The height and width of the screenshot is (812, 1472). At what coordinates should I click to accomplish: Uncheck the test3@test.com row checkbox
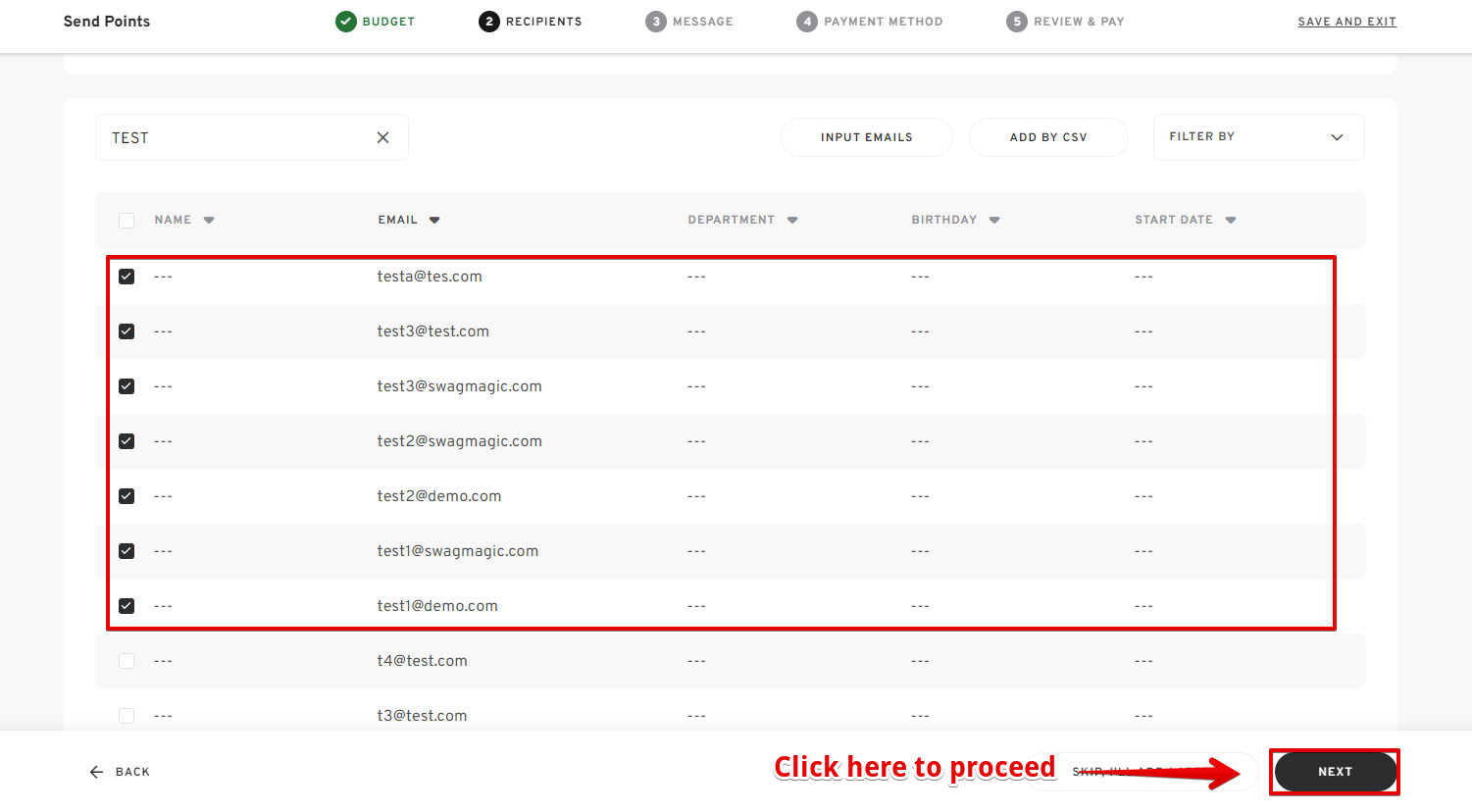(x=127, y=331)
